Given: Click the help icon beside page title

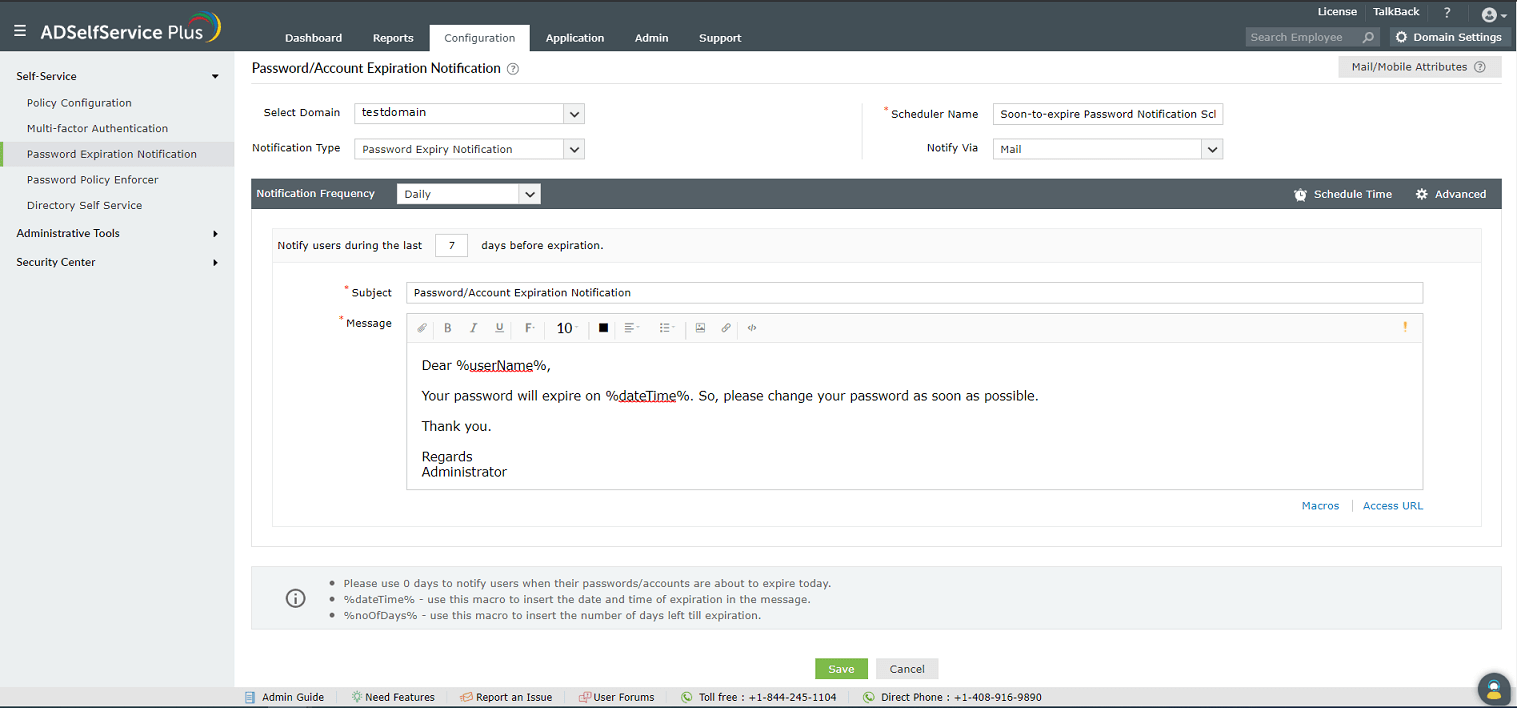Looking at the screenshot, I should pyautogui.click(x=513, y=69).
